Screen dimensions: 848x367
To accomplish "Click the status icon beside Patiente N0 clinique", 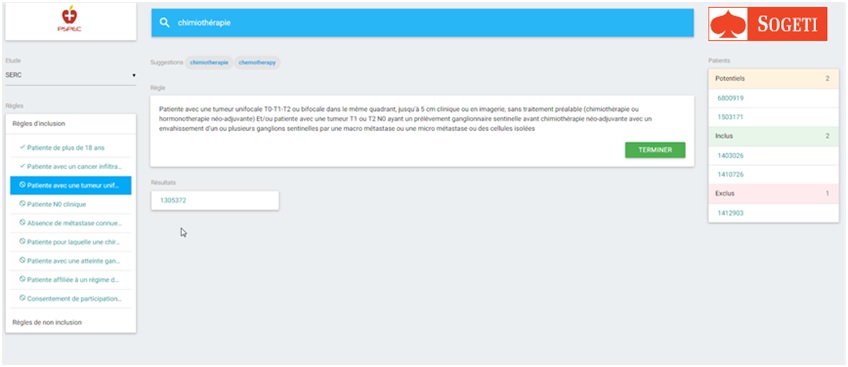I will coord(22,204).
